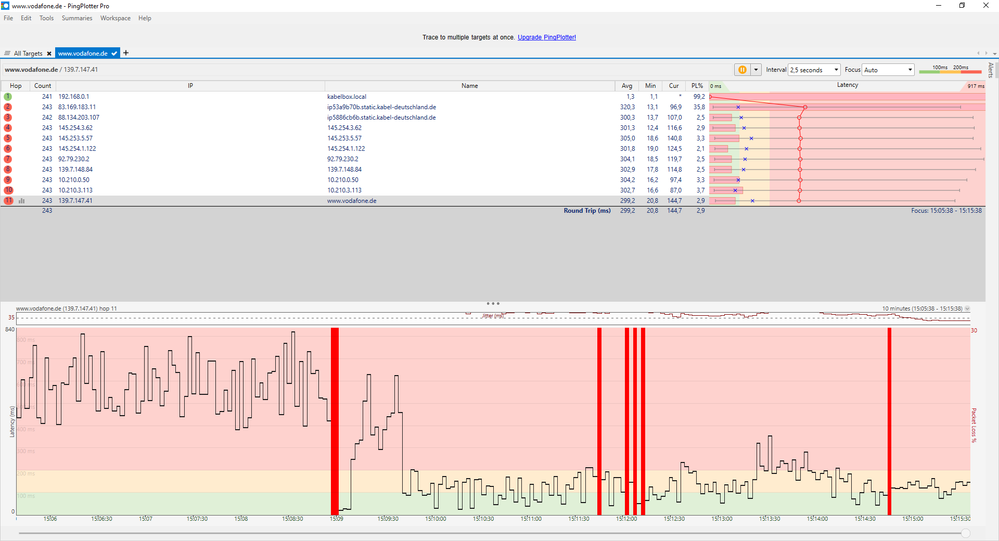Viewport: 999px width, 541px height.
Task: Click the Avg column header
Action: [x=627, y=85]
